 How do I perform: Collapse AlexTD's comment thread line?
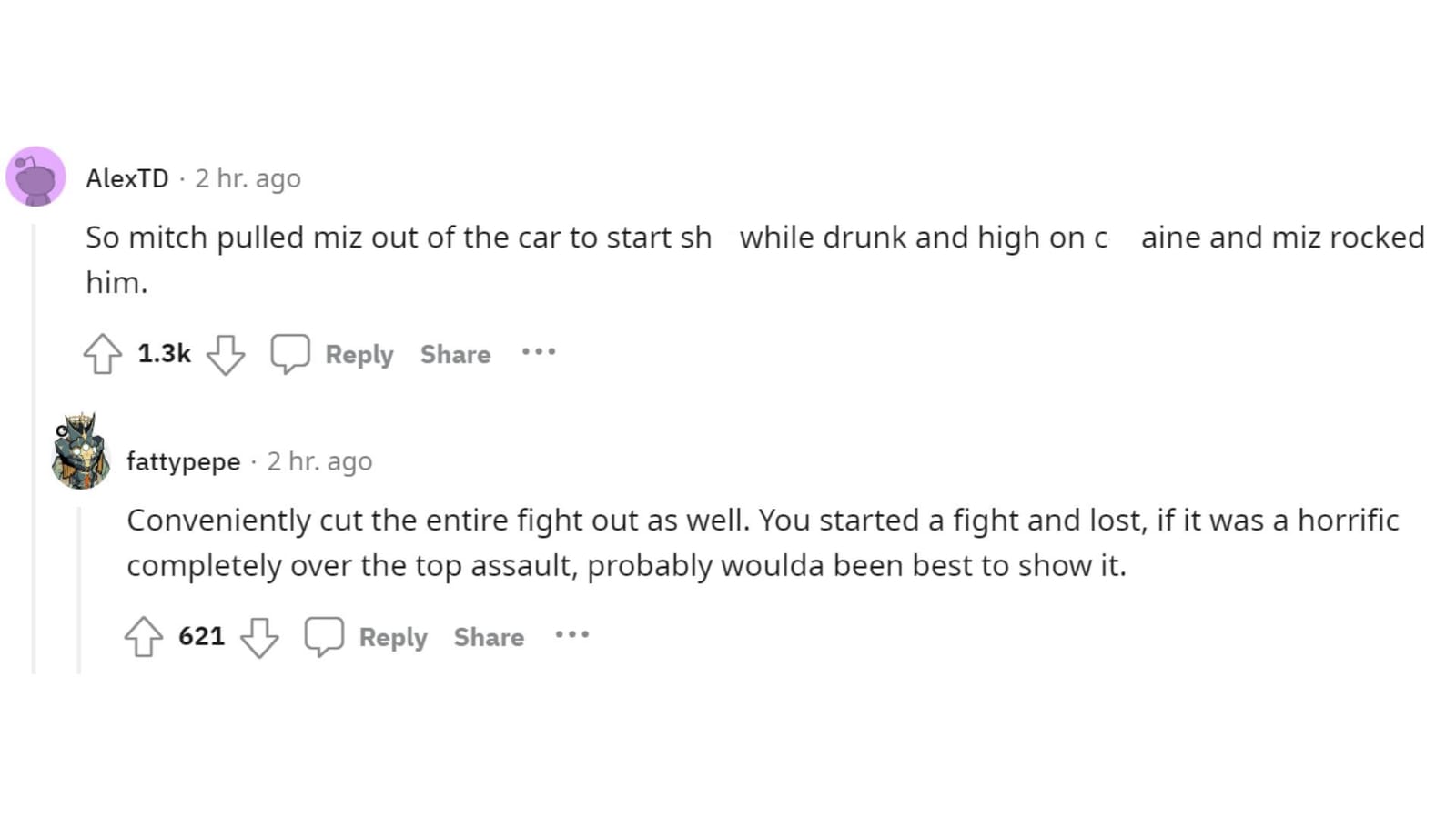click(34, 446)
